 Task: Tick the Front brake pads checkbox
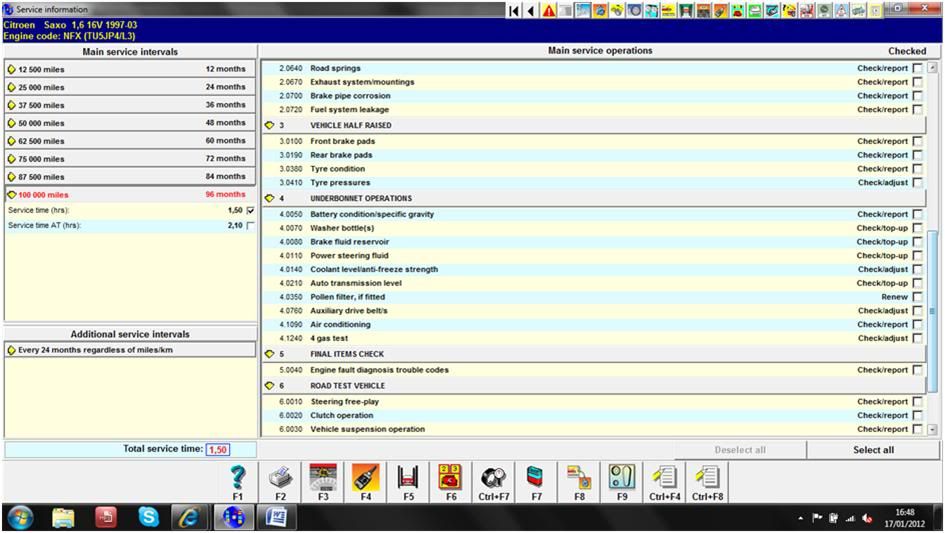tap(917, 141)
